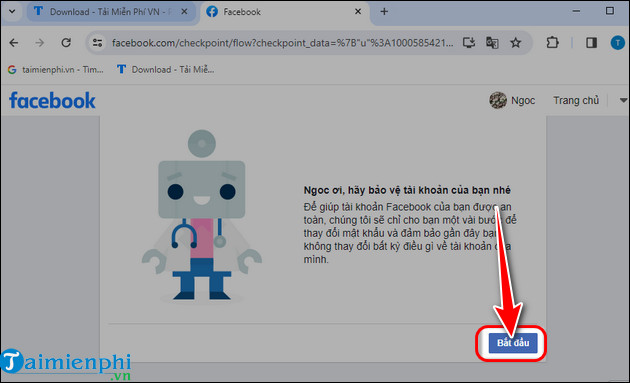Reload the Facebook checkpoint page
The image size is (630, 383).
(66, 43)
